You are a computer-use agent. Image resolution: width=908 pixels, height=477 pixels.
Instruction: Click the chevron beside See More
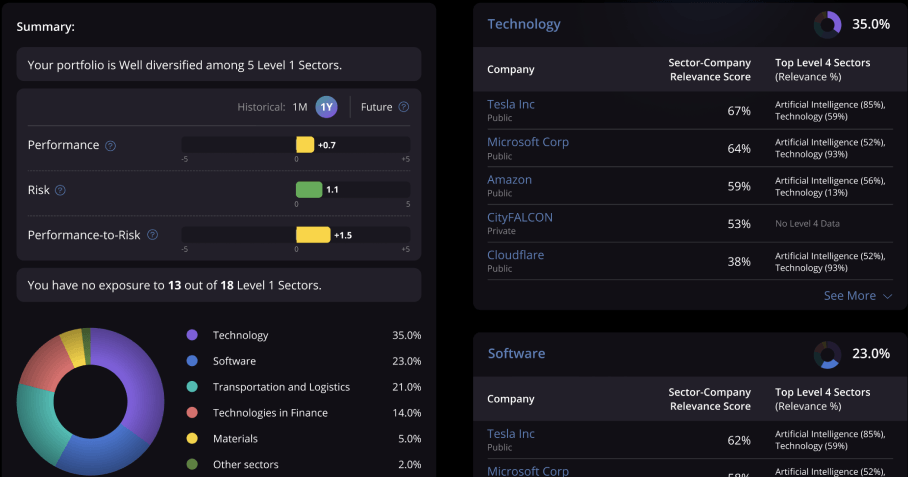tap(887, 296)
